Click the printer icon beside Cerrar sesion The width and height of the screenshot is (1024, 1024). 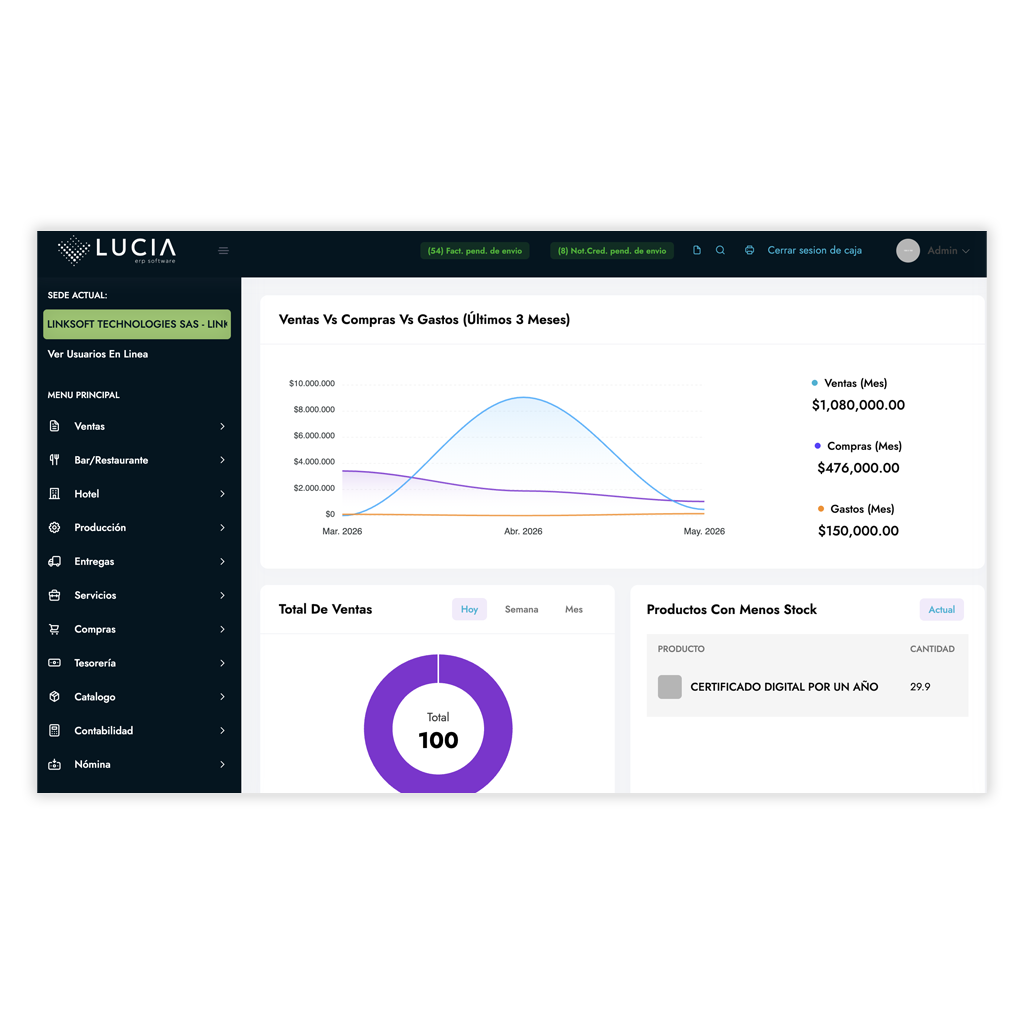point(749,250)
